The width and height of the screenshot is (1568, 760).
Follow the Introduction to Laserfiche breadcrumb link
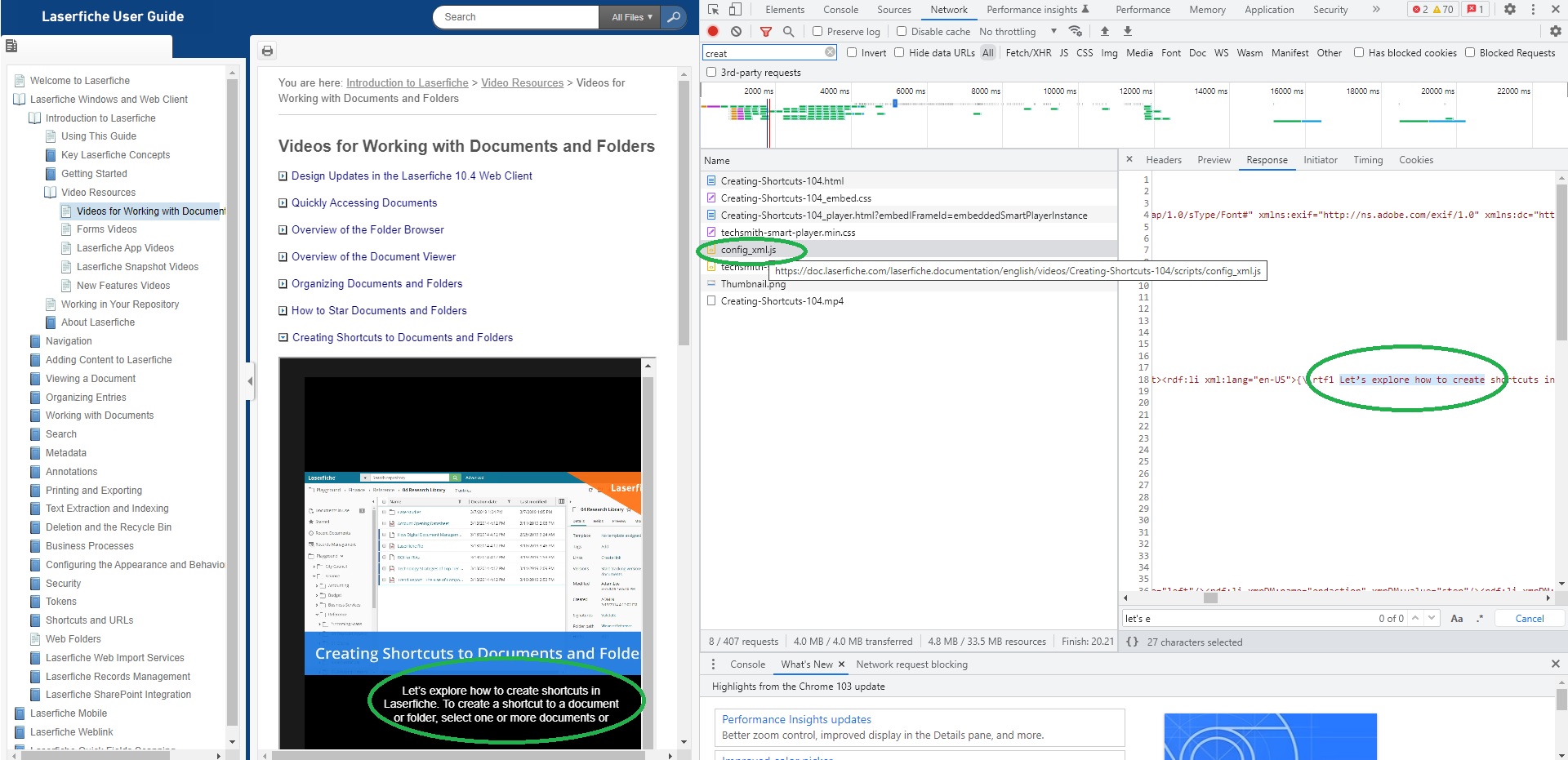(x=408, y=82)
